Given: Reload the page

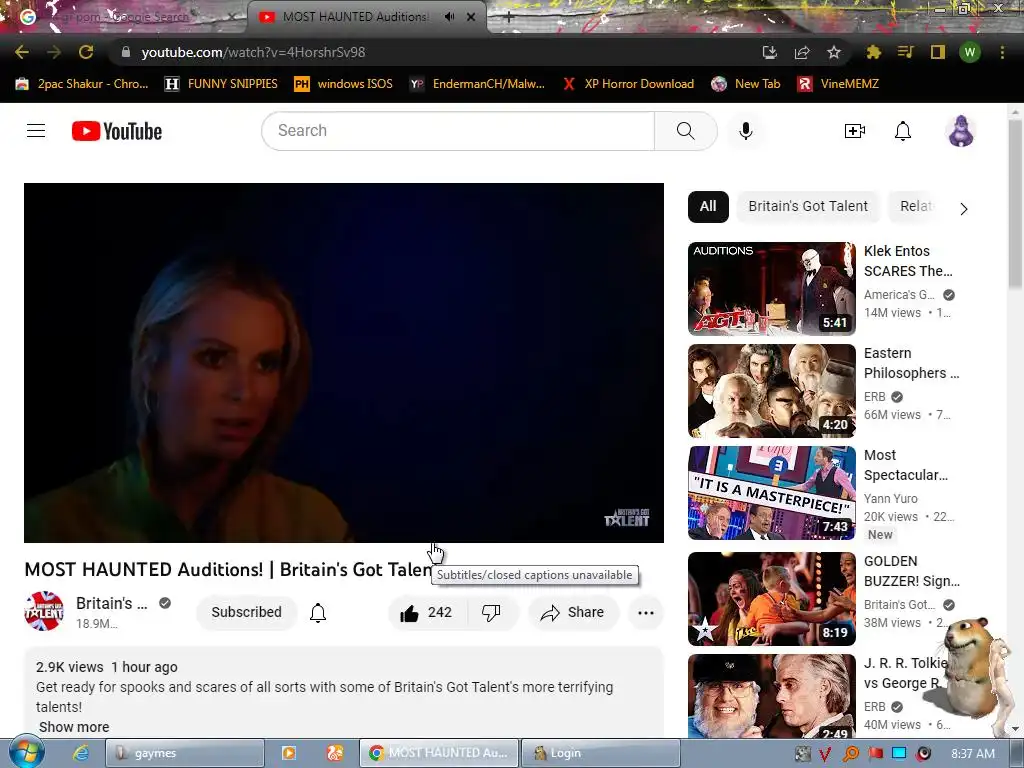Looking at the screenshot, I should [x=86, y=52].
